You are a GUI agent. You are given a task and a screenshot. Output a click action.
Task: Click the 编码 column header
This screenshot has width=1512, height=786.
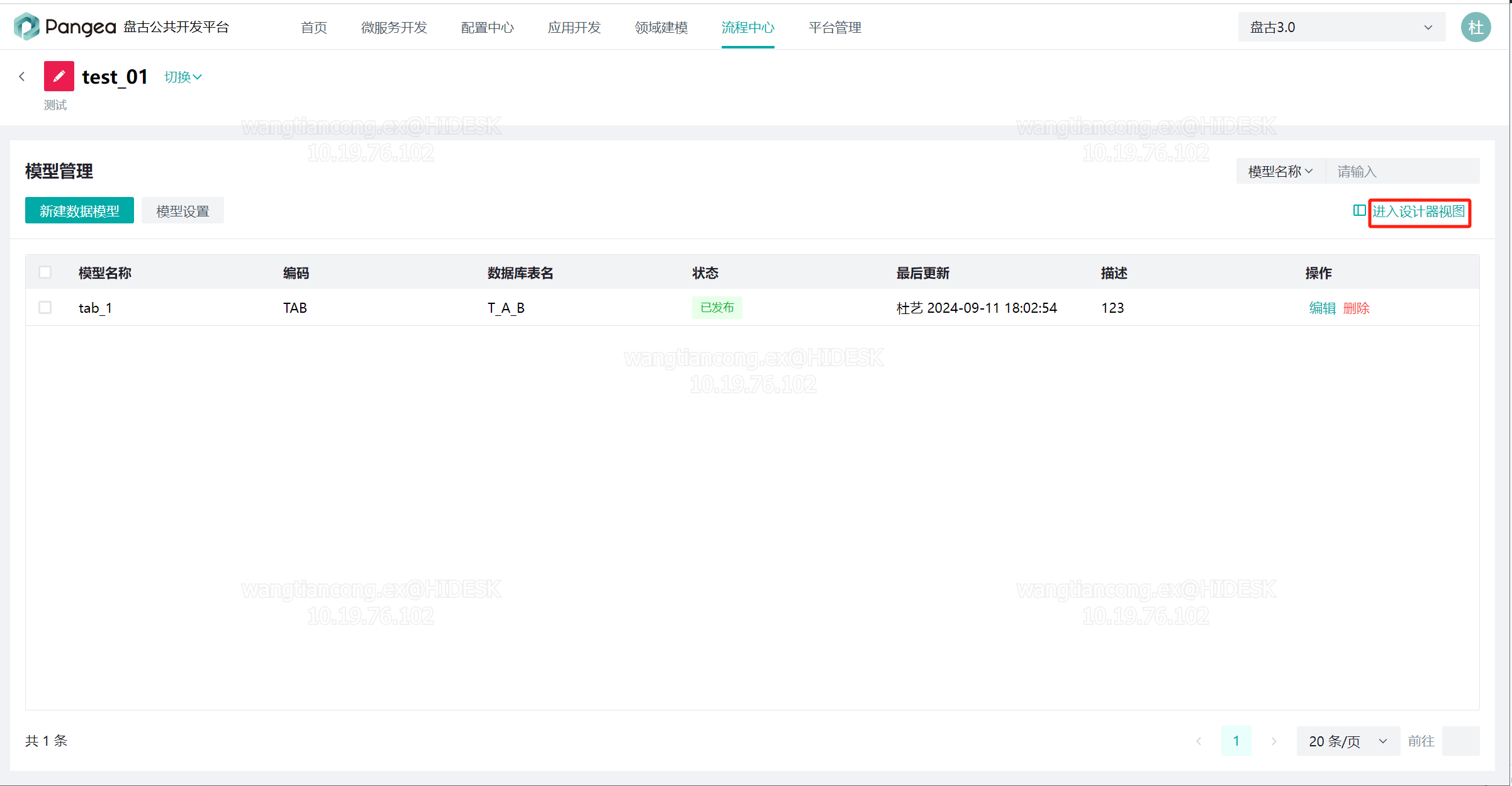tap(296, 272)
